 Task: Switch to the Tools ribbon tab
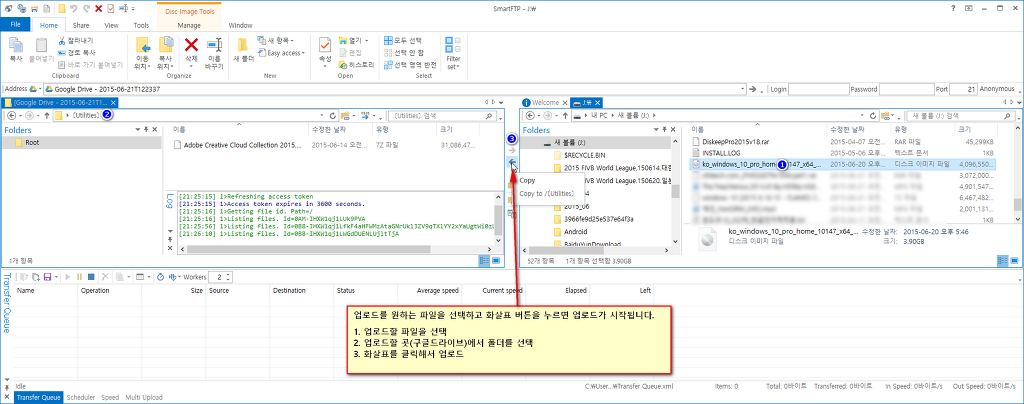[141, 25]
